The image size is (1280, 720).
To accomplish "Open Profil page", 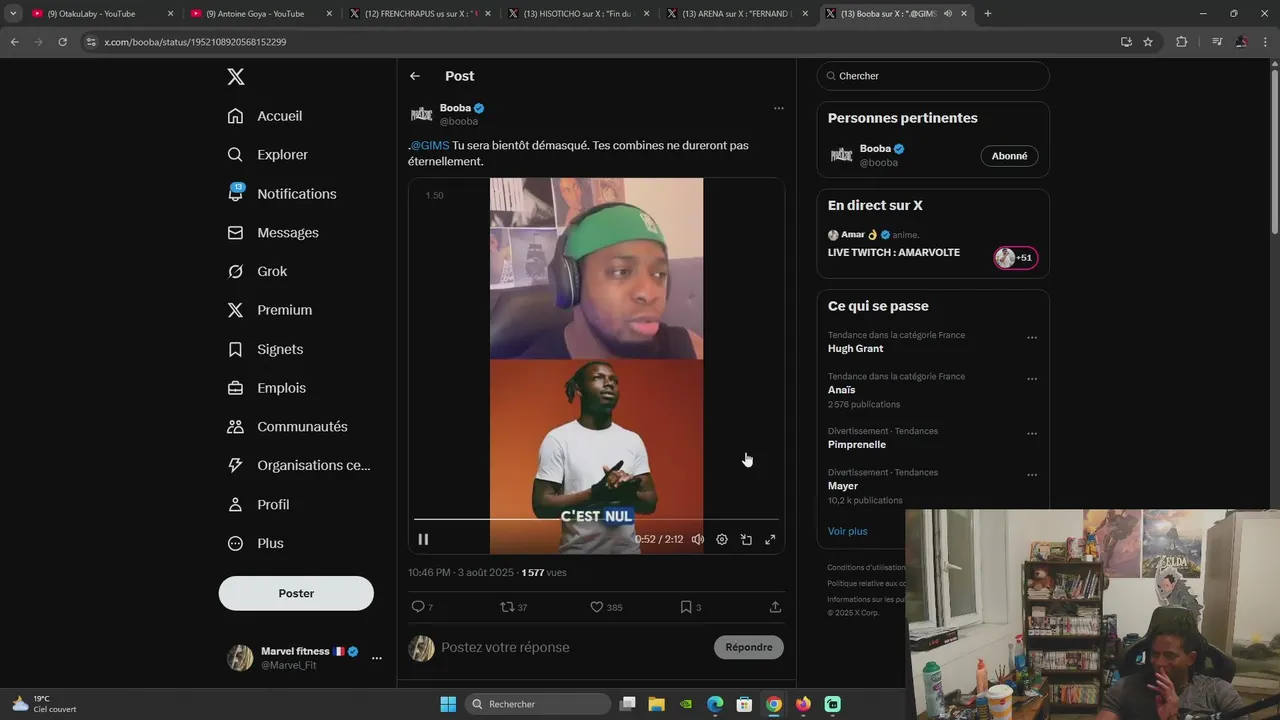I will point(259,505).
